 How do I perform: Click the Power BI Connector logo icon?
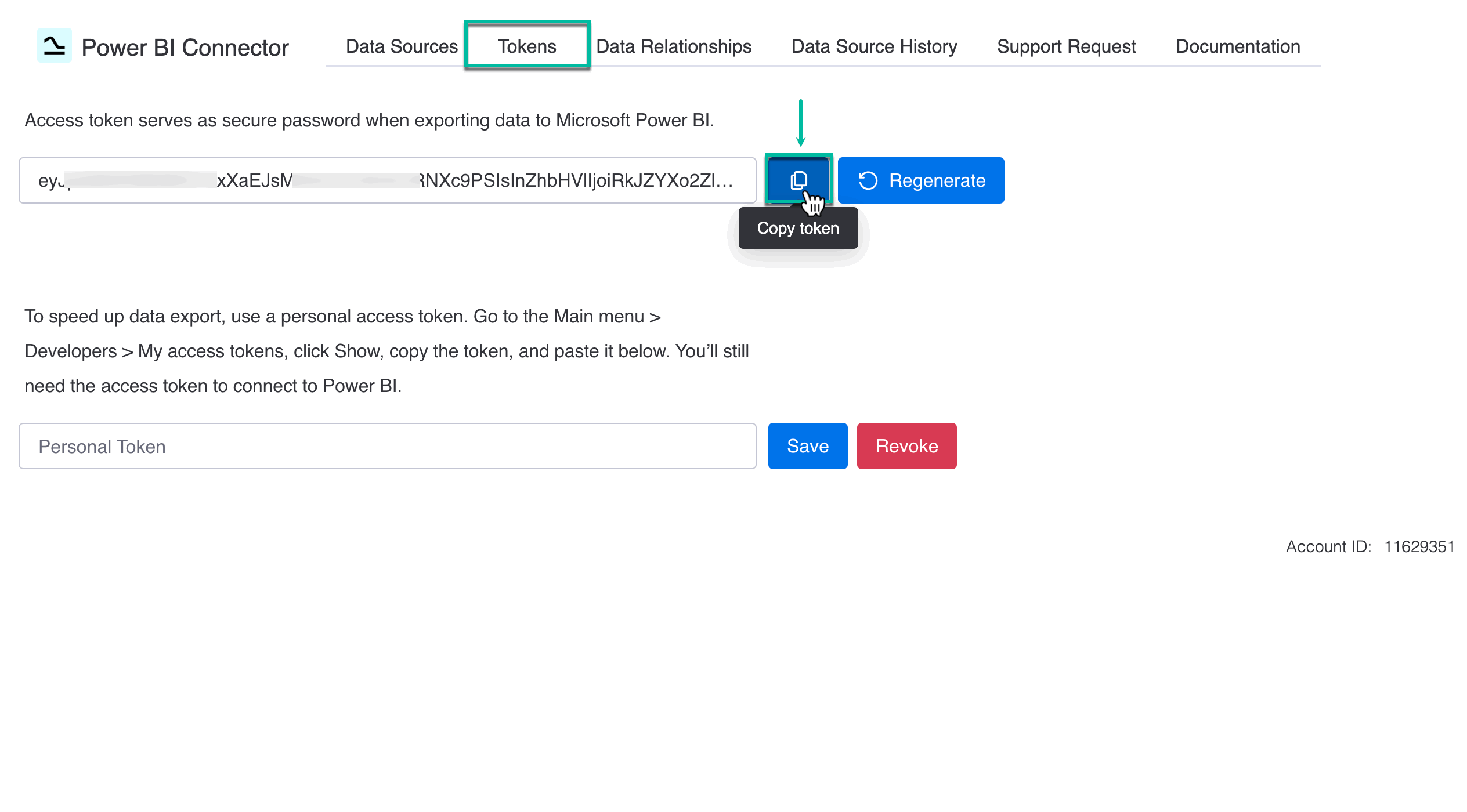point(55,46)
